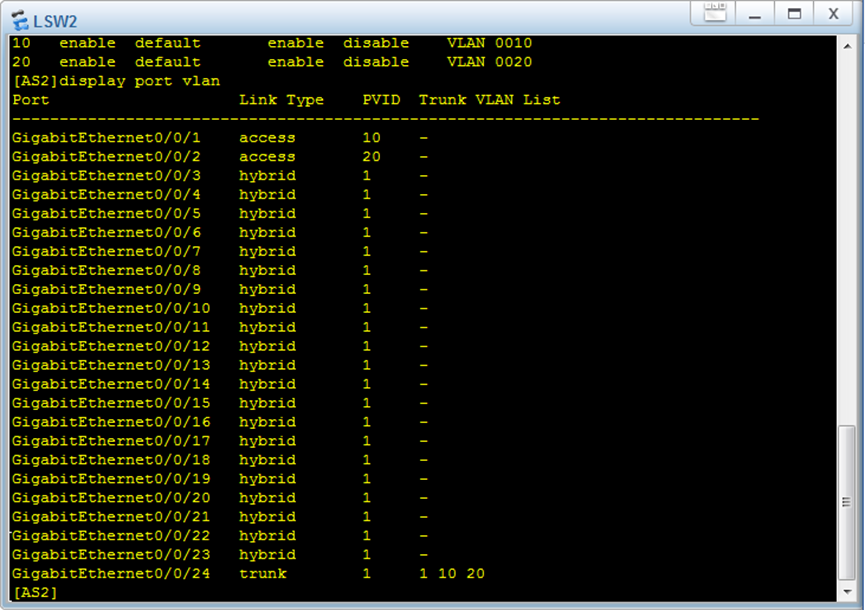Click 'access' link type of GigabitEthernet0/0/2
The width and height of the screenshot is (865, 610).
pyautogui.click(x=267, y=157)
